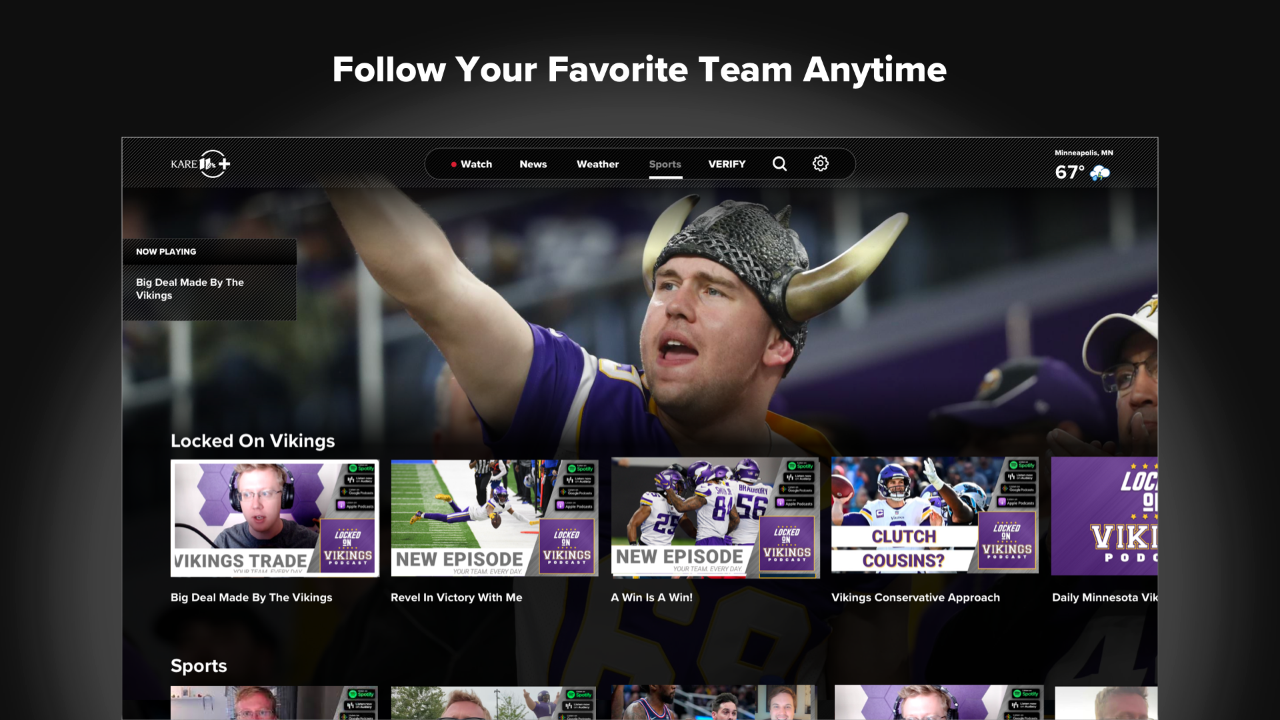Click the weather cloud icon

click(x=1100, y=173)
